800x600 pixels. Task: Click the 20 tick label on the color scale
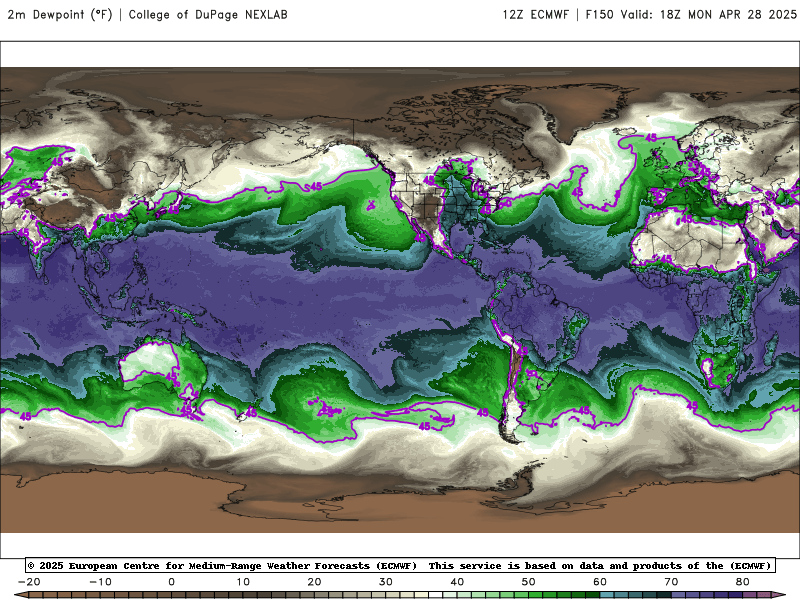click(314, 582)
